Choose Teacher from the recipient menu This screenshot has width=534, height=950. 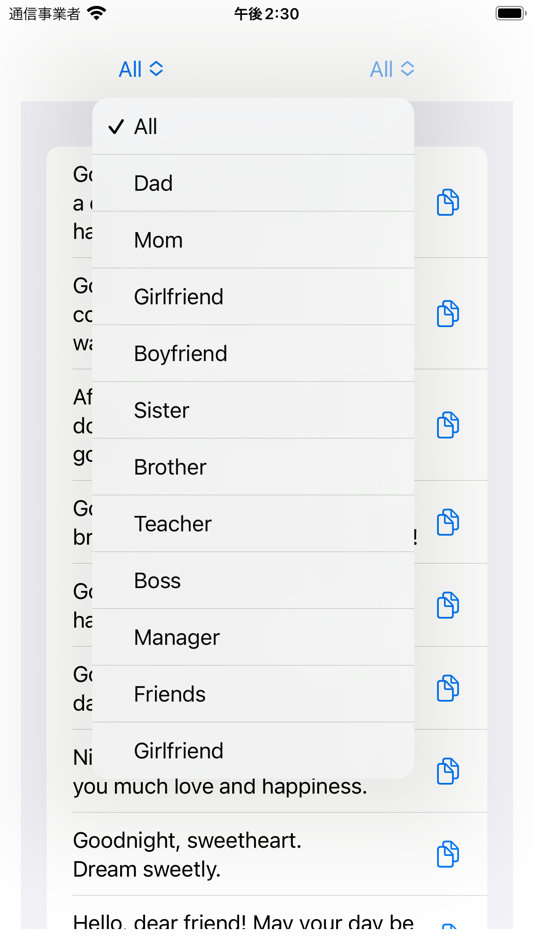(253, 523)
